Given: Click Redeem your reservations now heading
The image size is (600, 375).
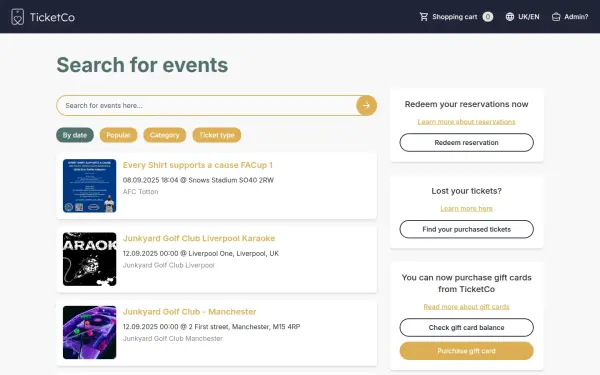Looking at the screenshot, I should click(x=466, y=104).
